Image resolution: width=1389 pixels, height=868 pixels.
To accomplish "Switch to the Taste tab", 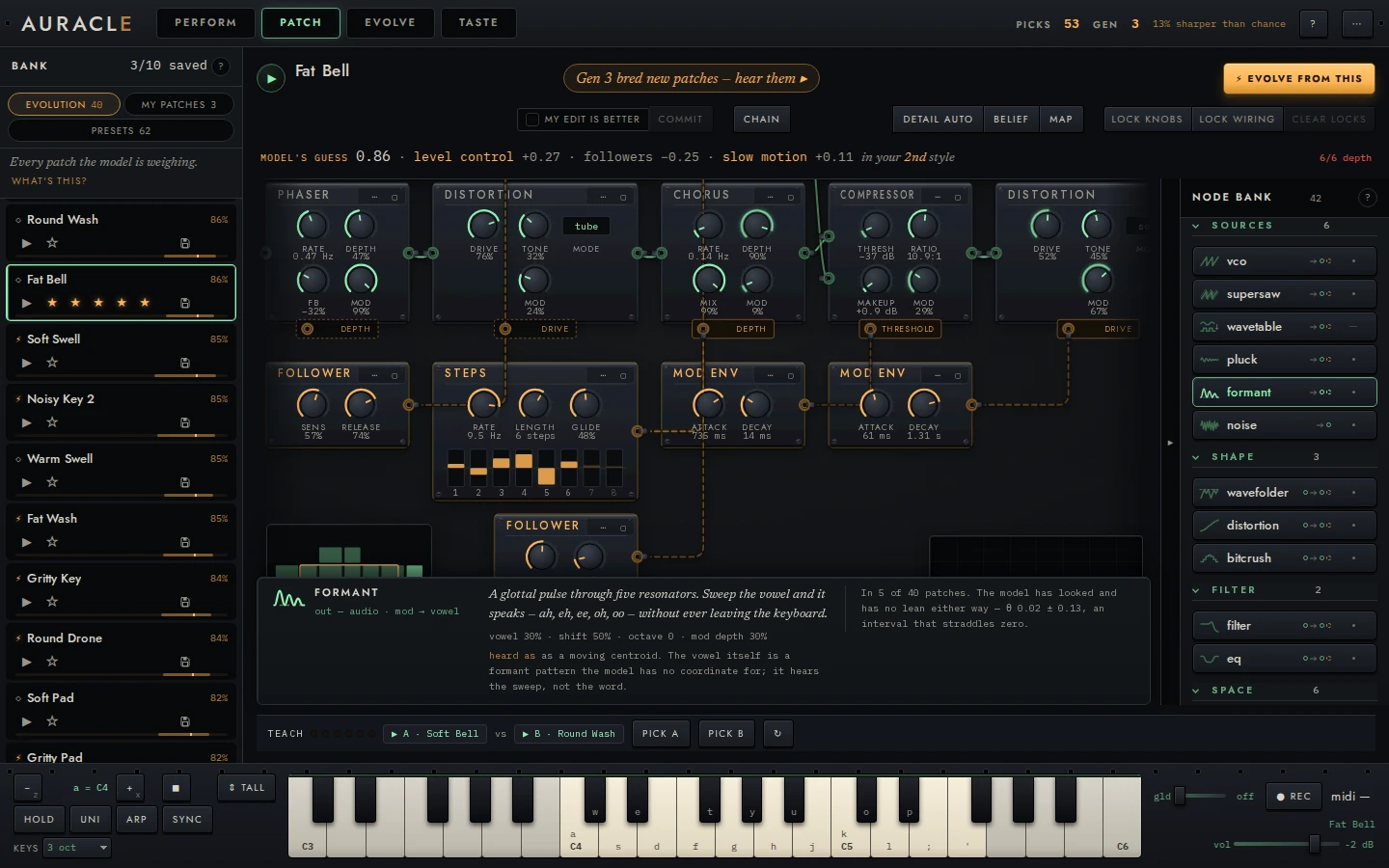I will tap(478, 23).
